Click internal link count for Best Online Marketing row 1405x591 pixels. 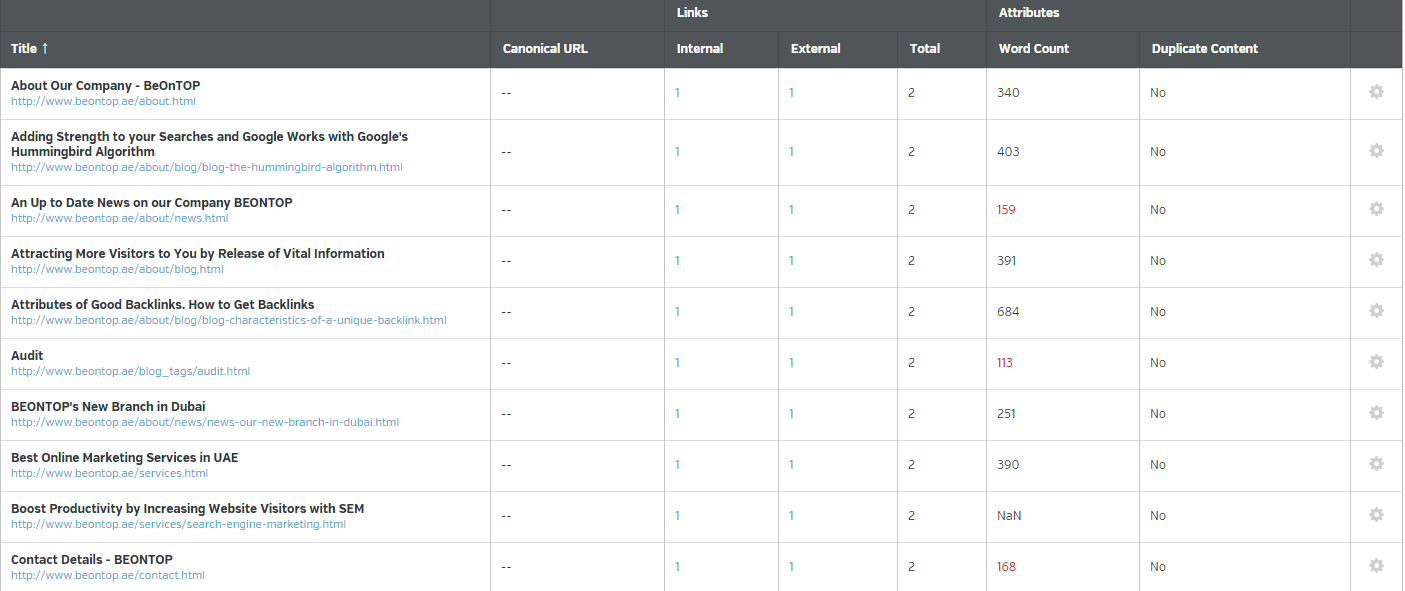(677, 464)
